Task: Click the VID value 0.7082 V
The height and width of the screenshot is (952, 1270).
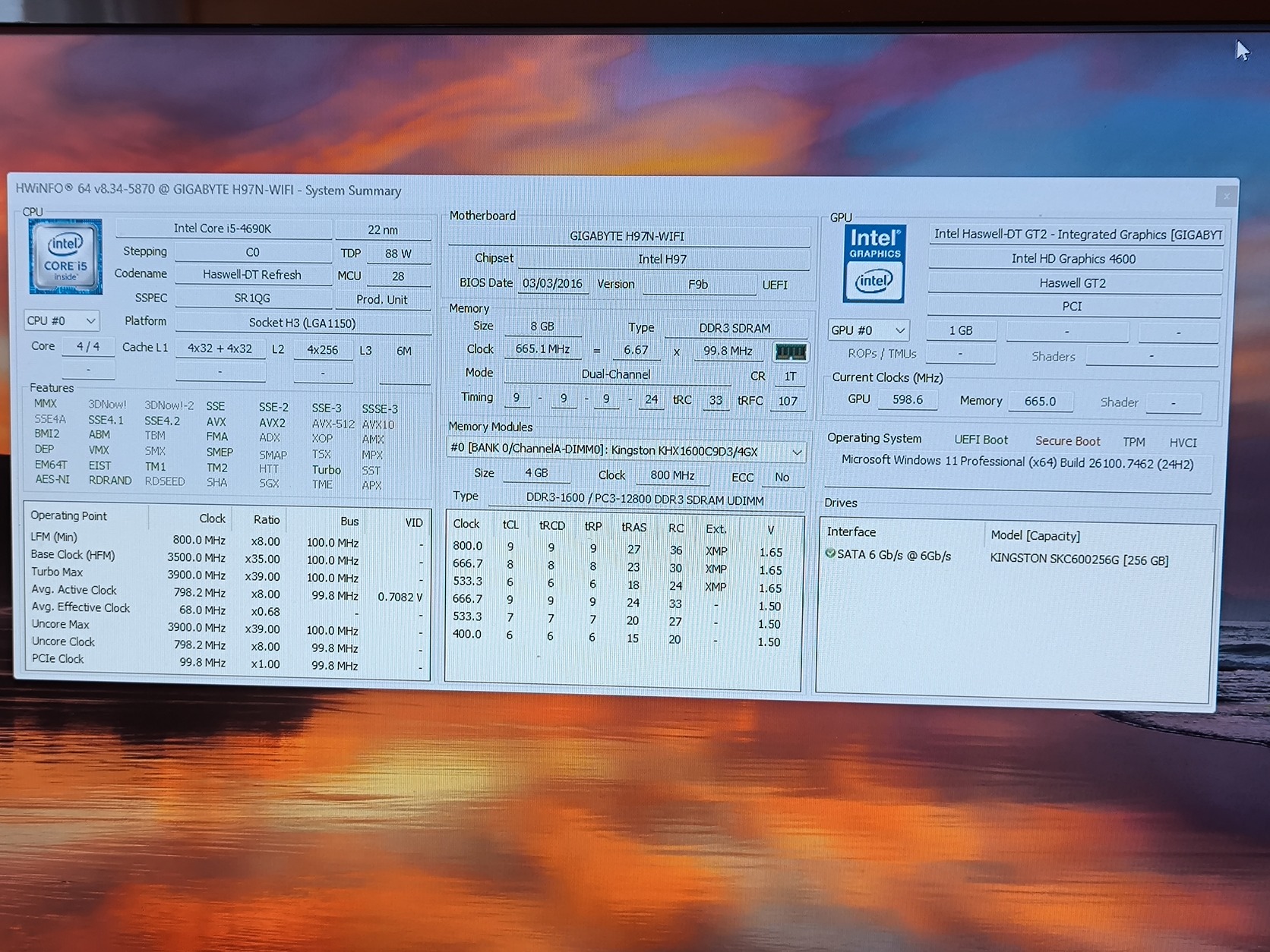Action: point(400,597)
